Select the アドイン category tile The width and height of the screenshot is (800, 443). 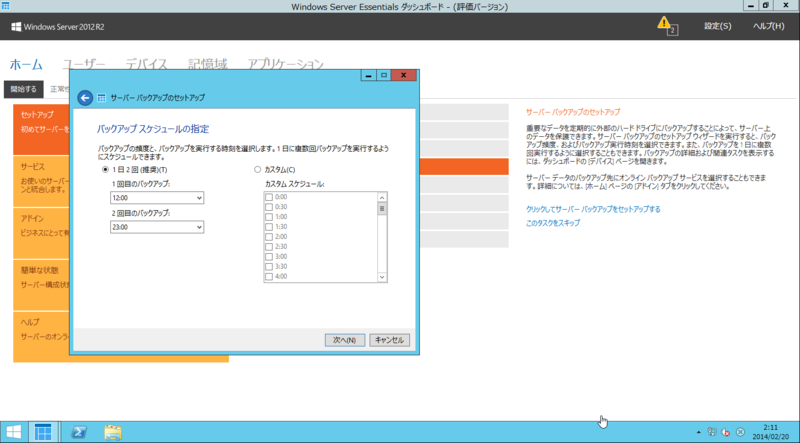pos(41,233)
